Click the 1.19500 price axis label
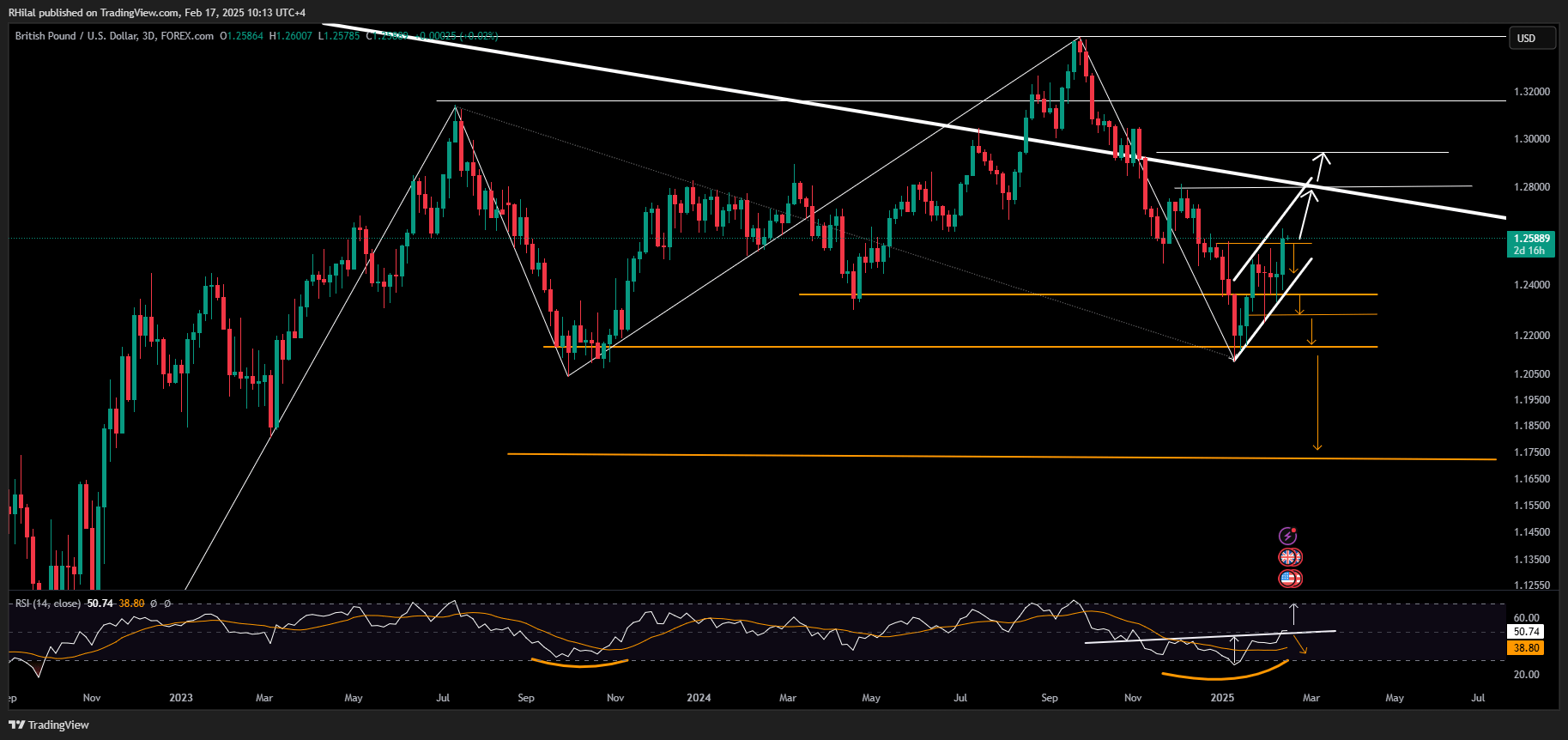 click(x=1532, y=400)
